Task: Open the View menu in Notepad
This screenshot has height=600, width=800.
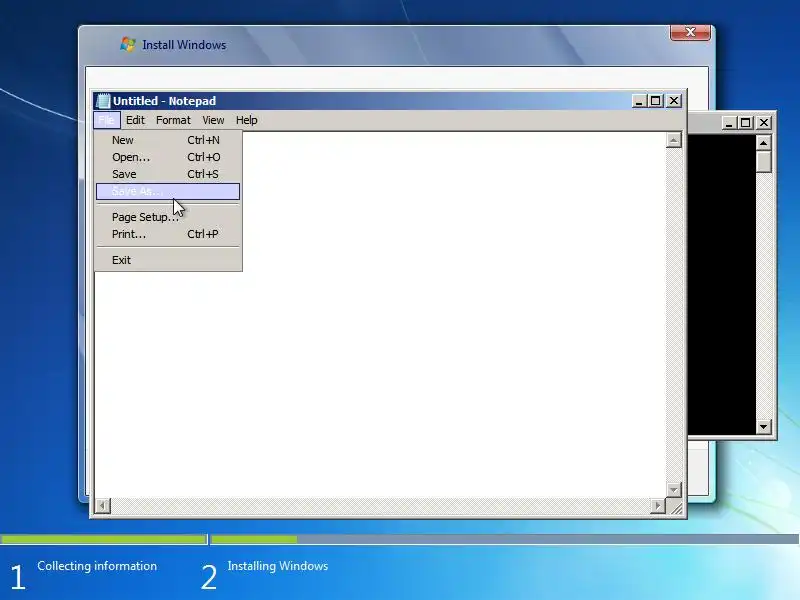Action: click(x=213, y=120)
